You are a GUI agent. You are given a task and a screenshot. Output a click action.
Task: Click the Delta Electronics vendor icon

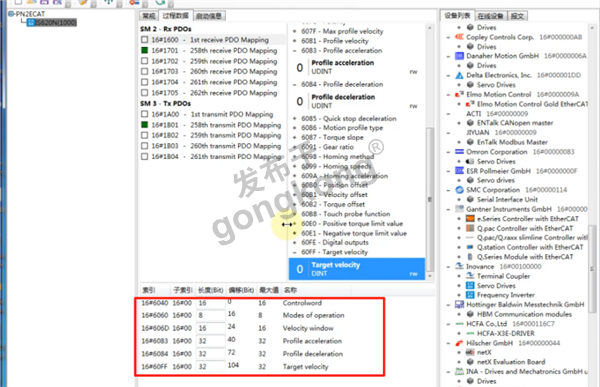tap(459, 75)
